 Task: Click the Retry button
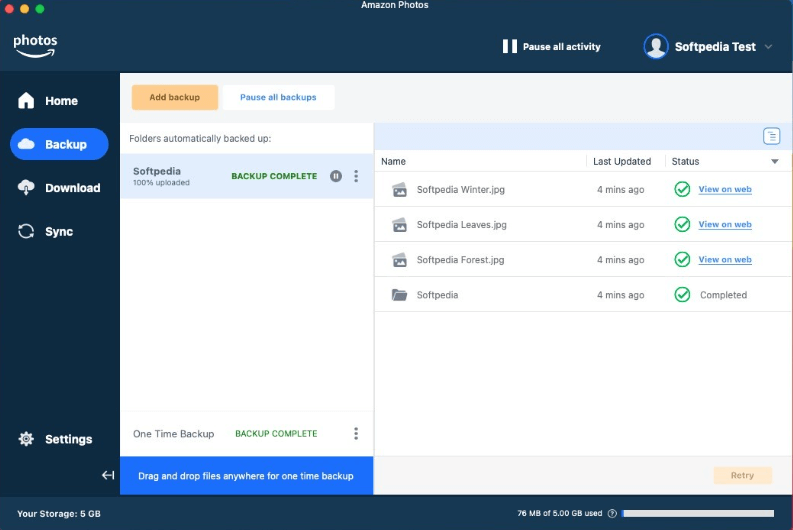(742, 475)
